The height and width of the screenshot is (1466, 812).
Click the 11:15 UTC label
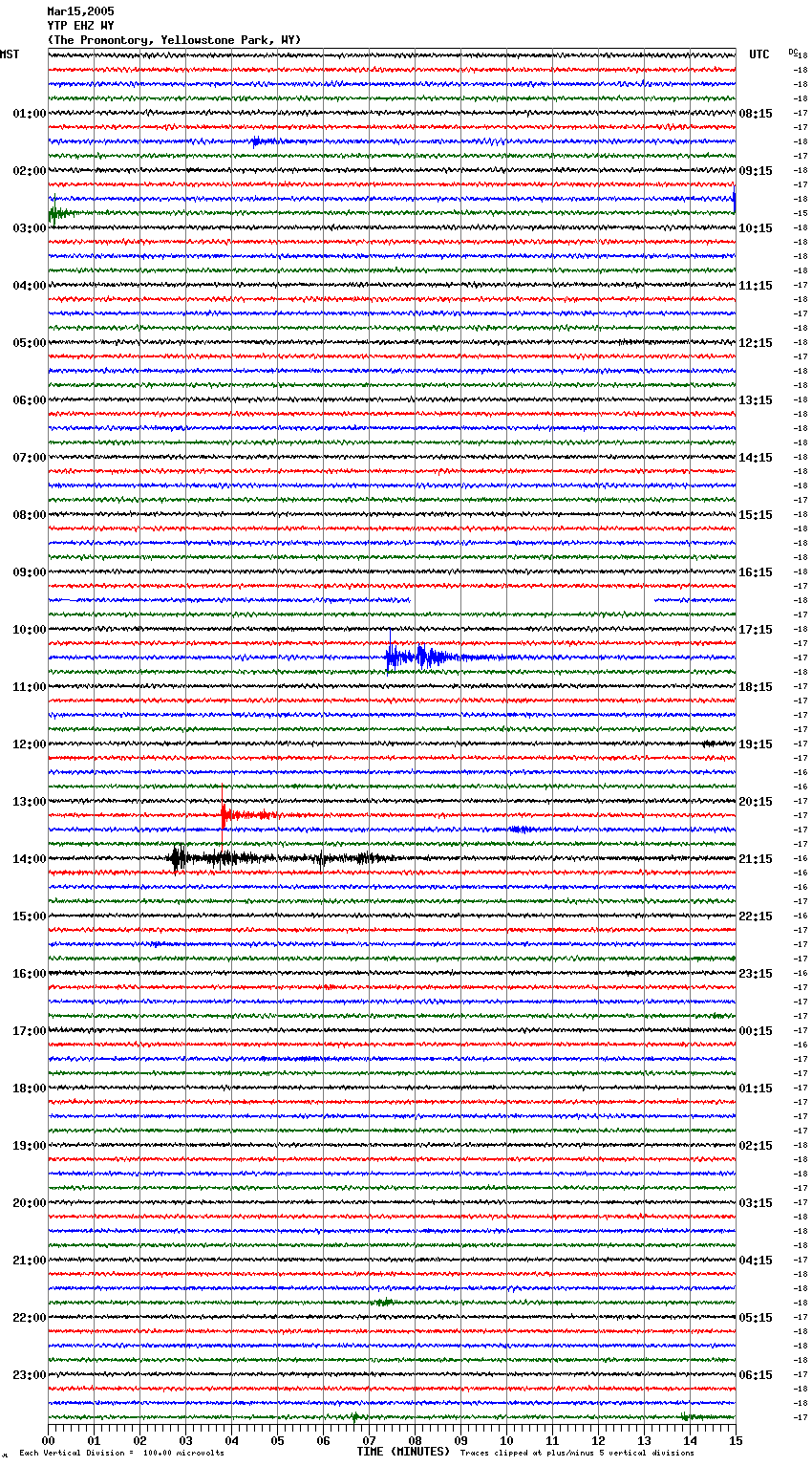click(x=756, y=286)
